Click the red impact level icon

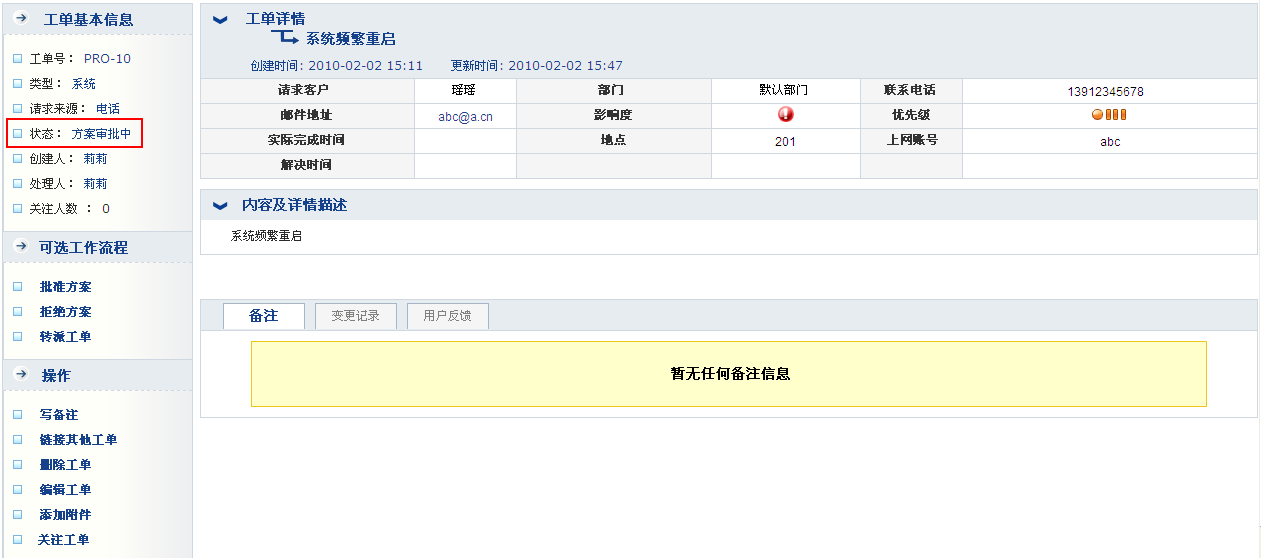[x=785, y=115]
